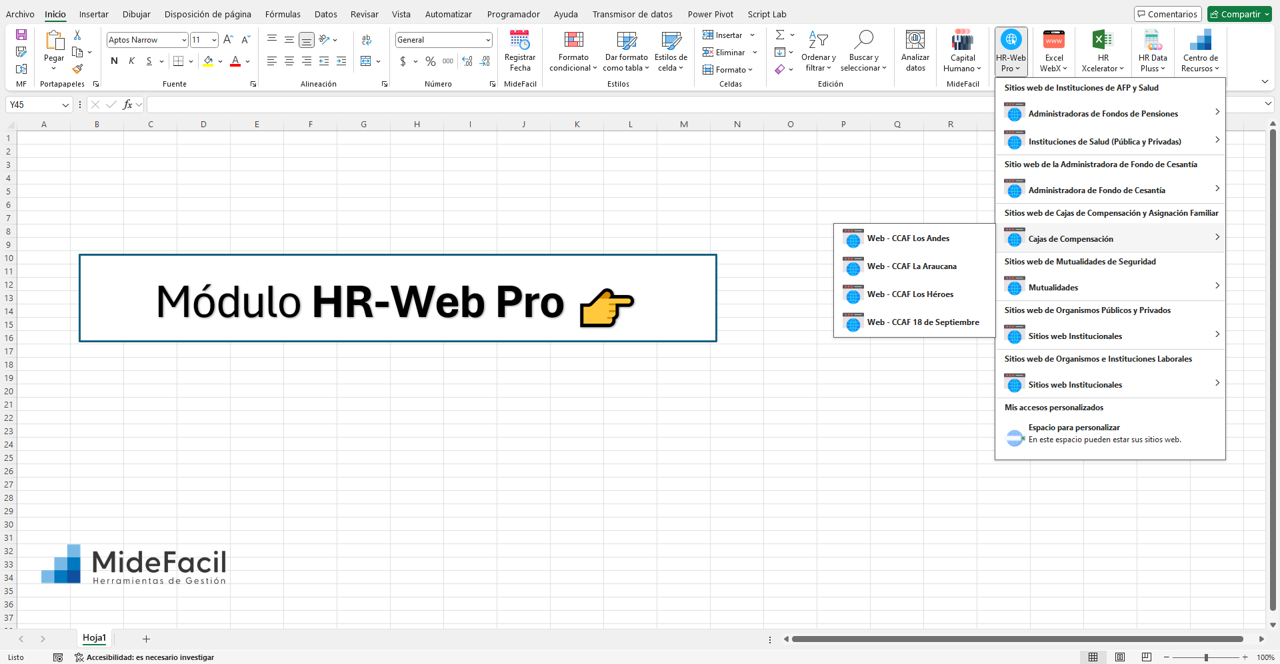Click the horizontal scrollbar
Viewport: 1280px width, 664px height.
pyautogui.click(x=1017, y=638)
